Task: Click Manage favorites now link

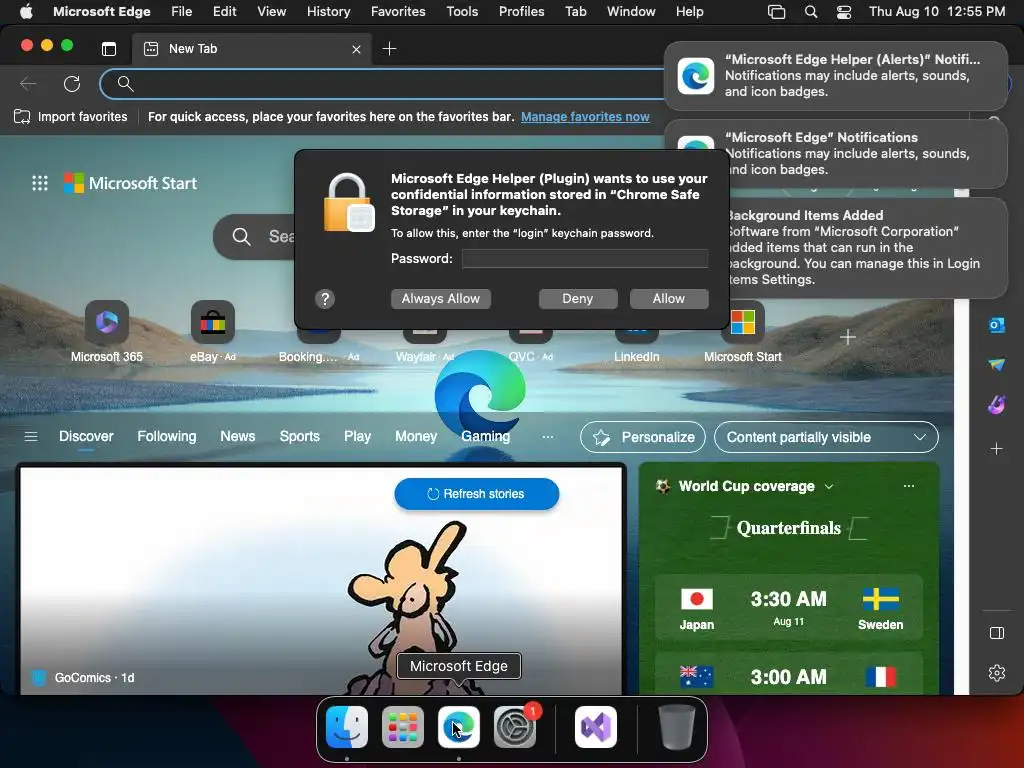Action: pyautogui.click(x=585, y=117)
